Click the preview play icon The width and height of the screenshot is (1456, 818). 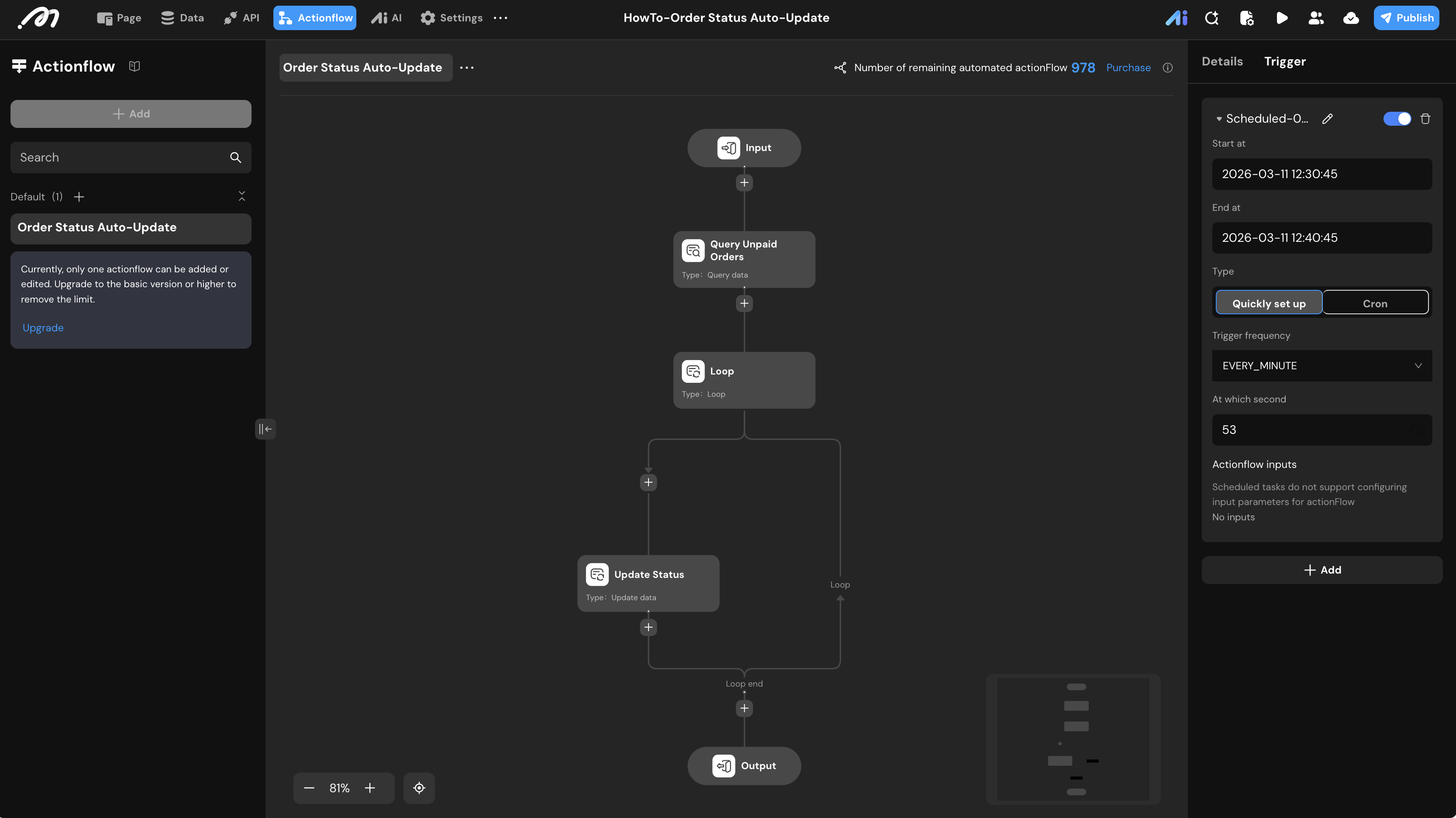tap(1282, 18)
